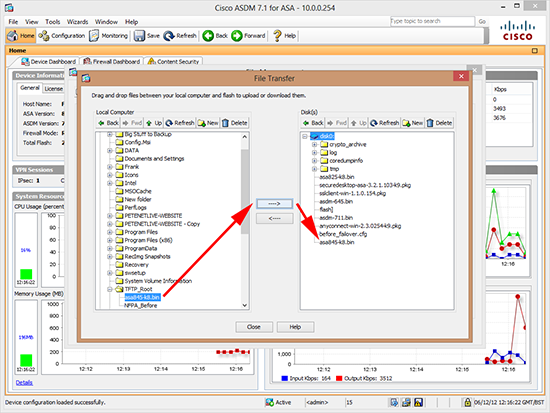The image size is (550, 413).
Task: Collapse the TFTP_Root folder
Action: (x=110, y=289)
